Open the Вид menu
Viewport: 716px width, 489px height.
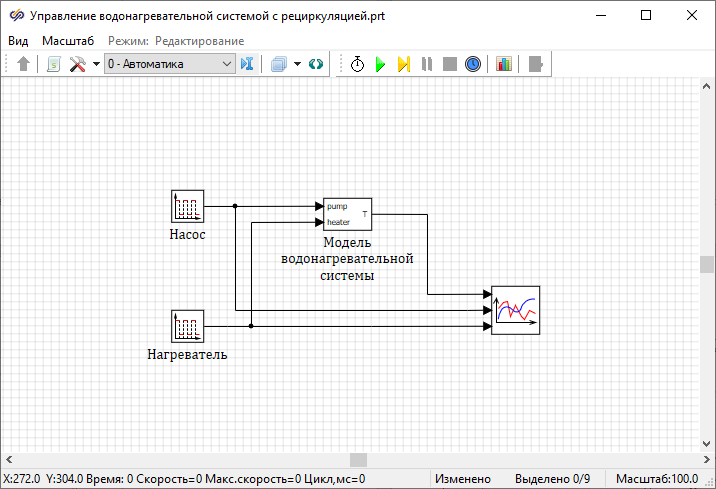point(18,40)
